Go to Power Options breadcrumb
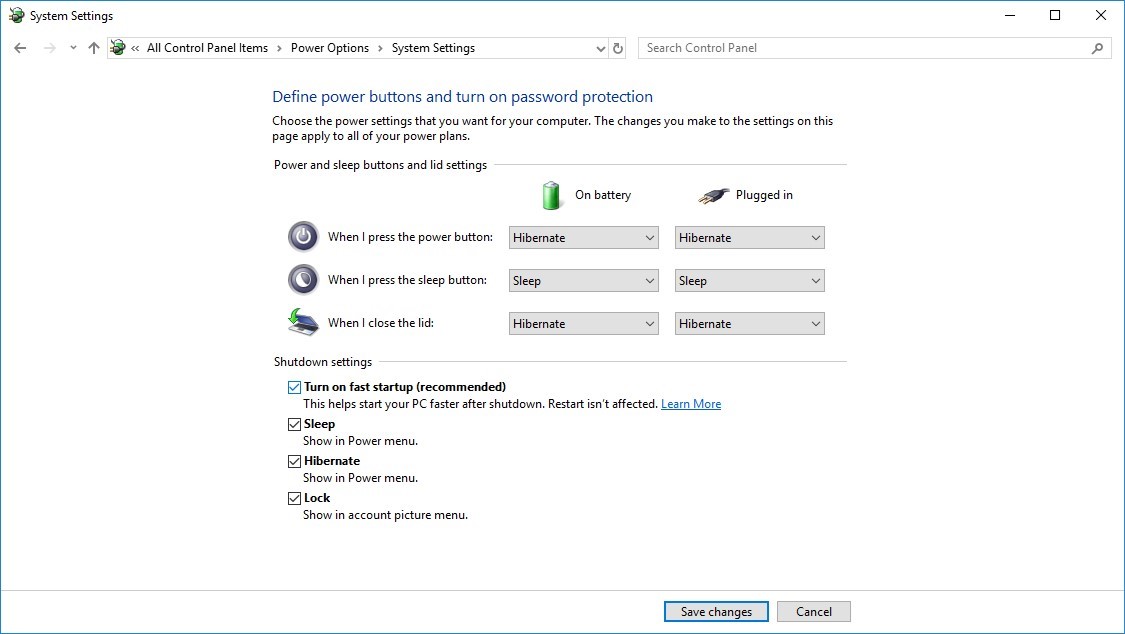 [330, 48]
